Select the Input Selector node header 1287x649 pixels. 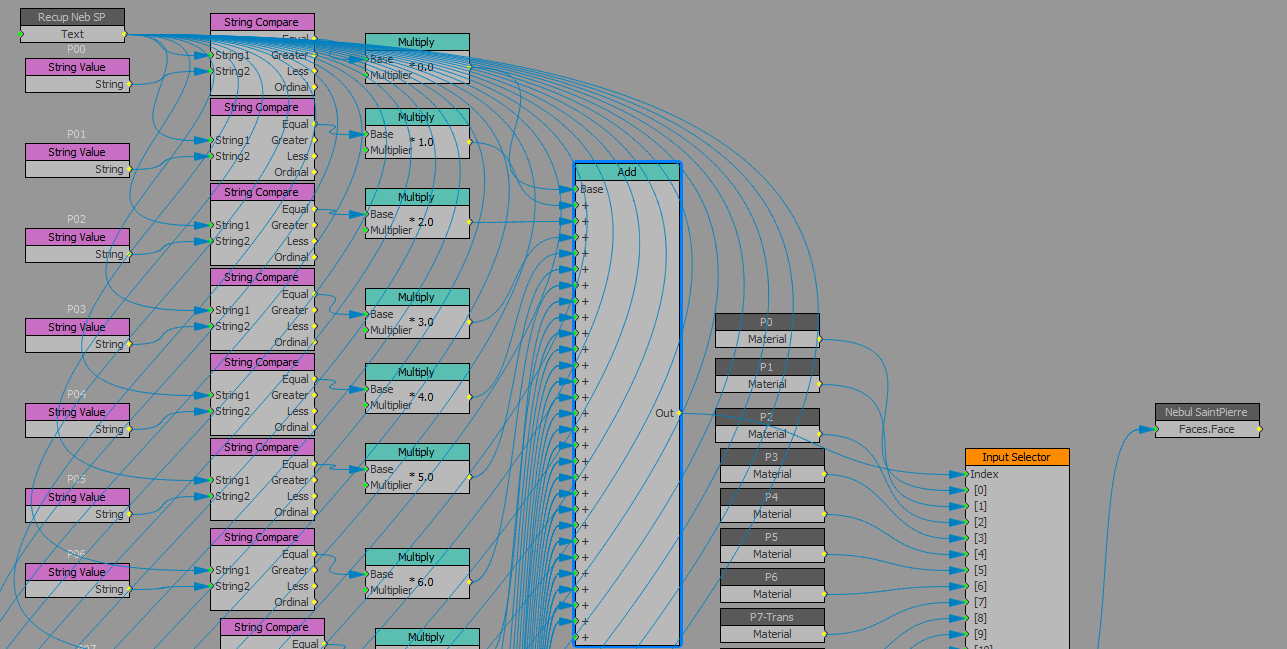click(x=1017, y=457)
